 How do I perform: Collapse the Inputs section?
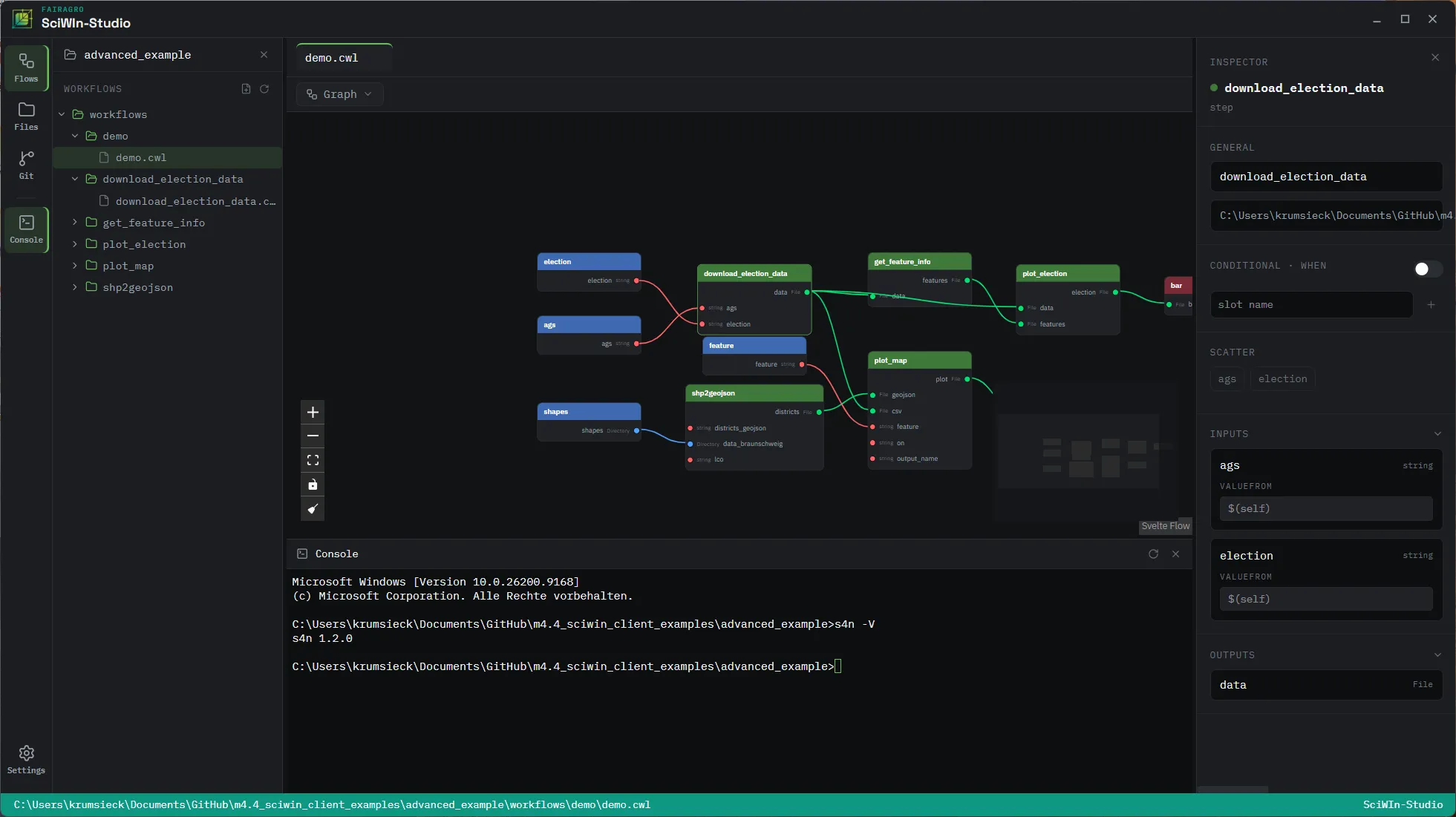[x=1437, y=434]
